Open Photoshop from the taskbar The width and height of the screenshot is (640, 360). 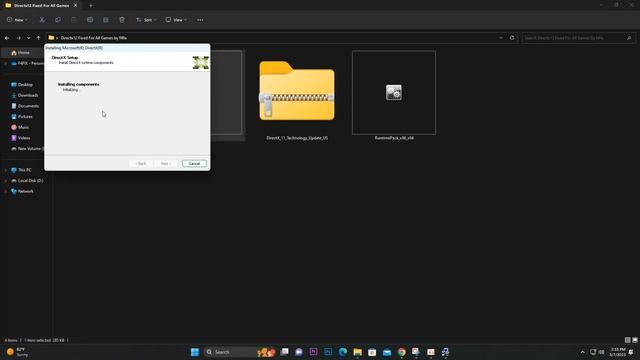pos(328,352)
